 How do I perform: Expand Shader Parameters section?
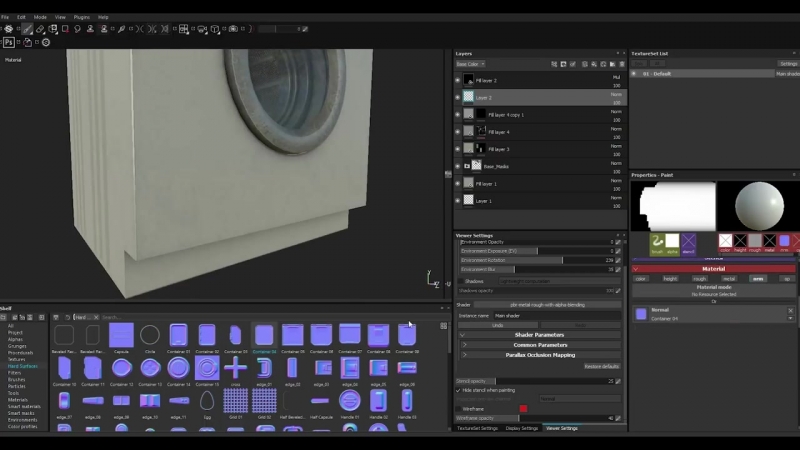[539, 335]
